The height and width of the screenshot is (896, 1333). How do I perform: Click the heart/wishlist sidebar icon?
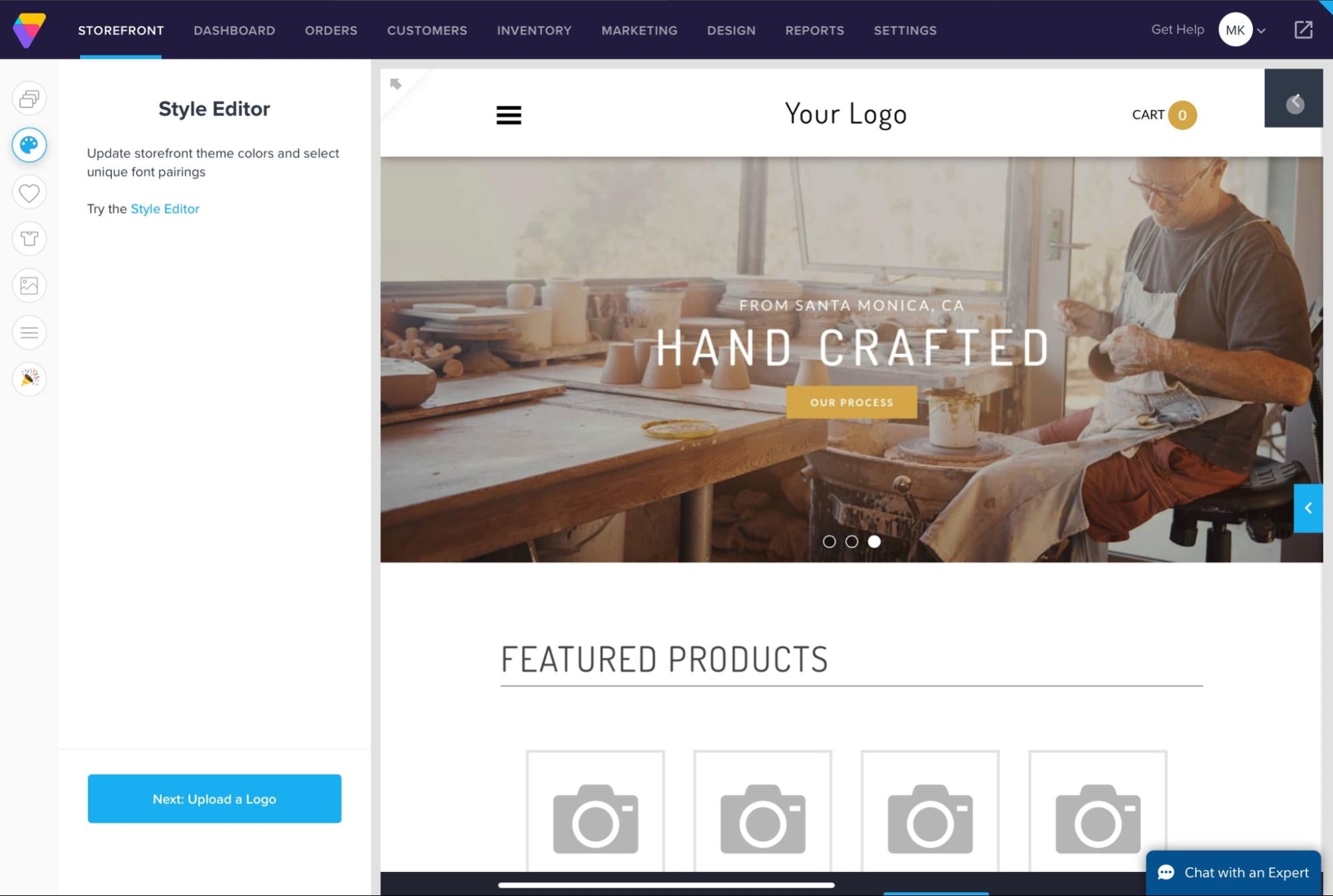(x=29, y=192)
